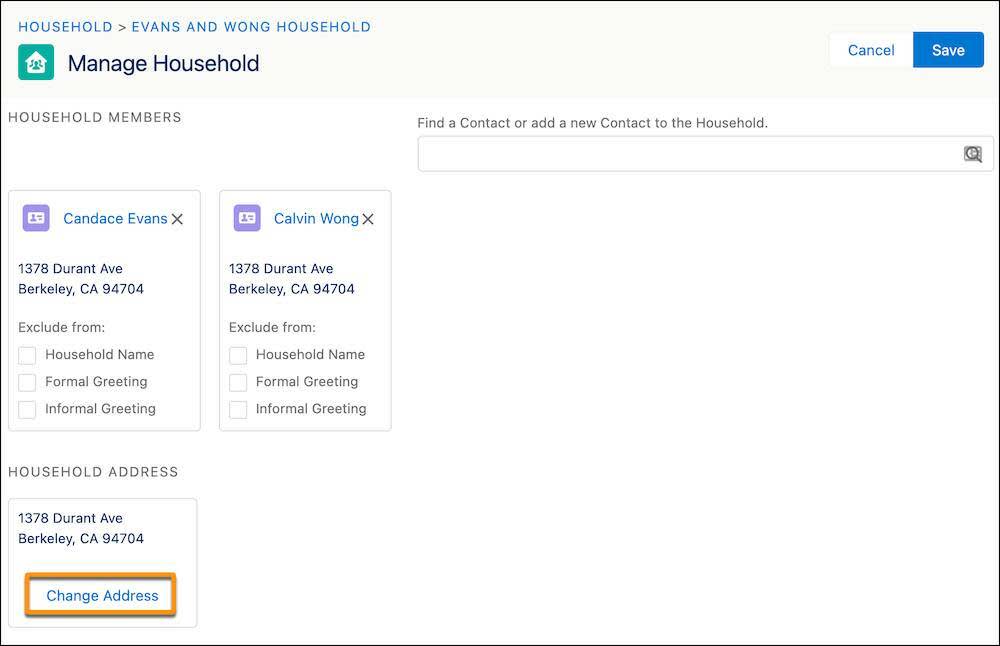Exclude Candace Evans from Formal Greeting
This screenshot has height=646, width=1000.
point(27,383)
